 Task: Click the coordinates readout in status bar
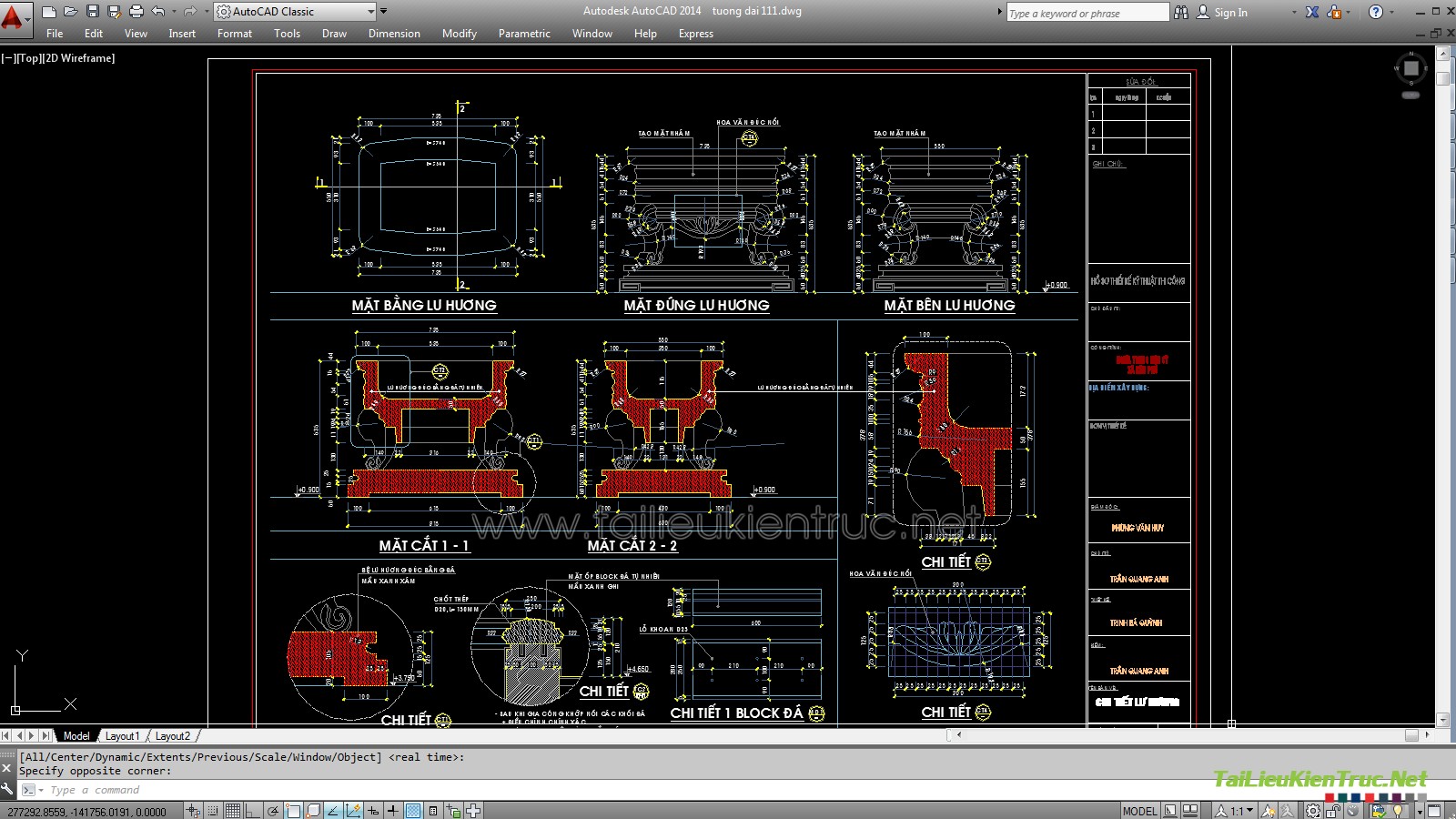point(87,812)
